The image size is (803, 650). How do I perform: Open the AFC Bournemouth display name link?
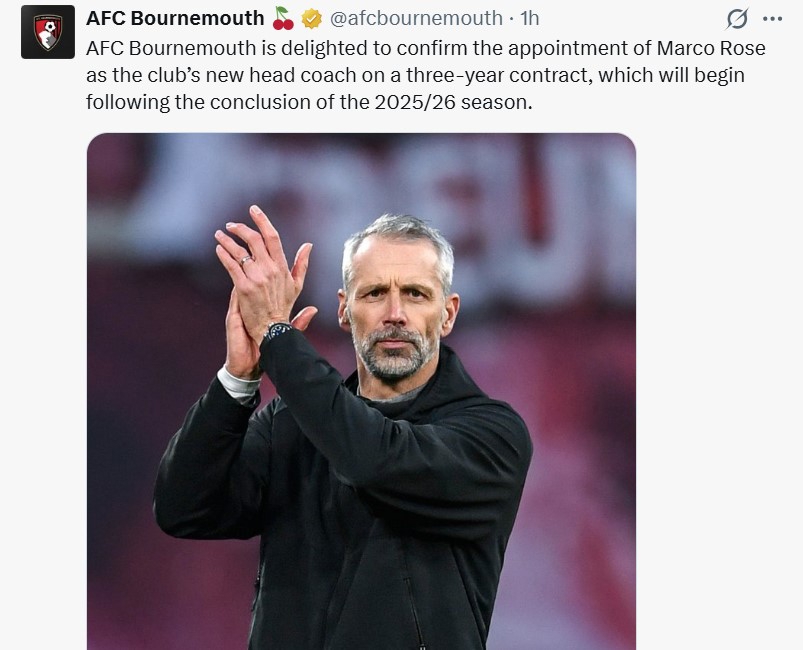point(175,18)
